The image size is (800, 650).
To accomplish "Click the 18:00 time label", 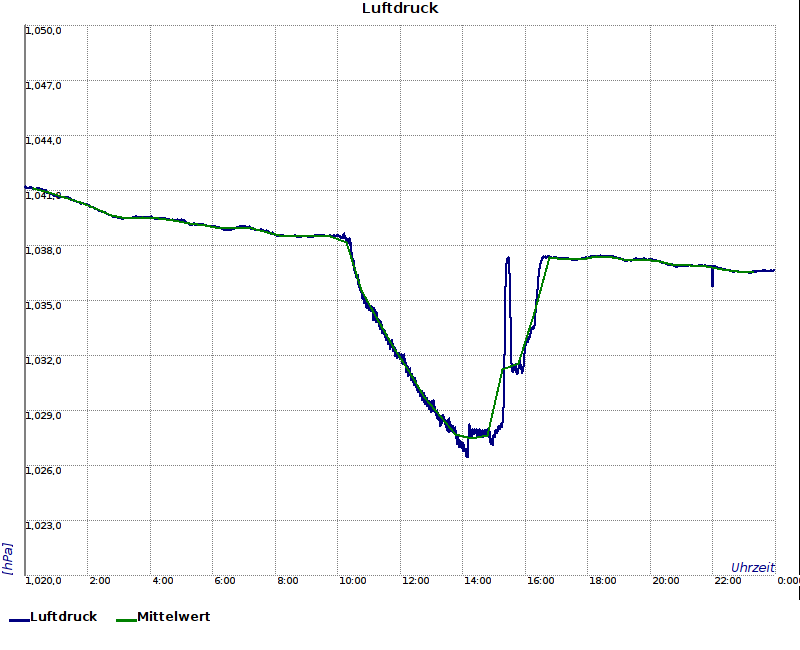I will tap(603, 581).
